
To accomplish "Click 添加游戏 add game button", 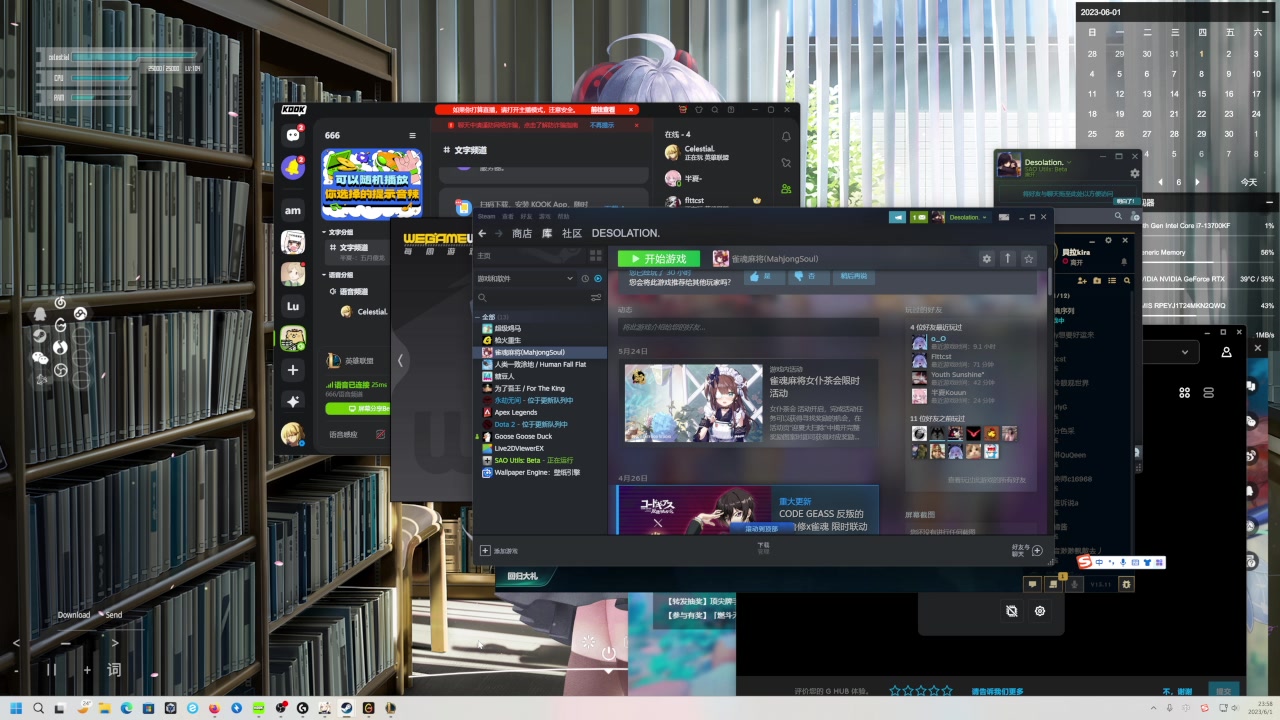I will click(499, 550).
